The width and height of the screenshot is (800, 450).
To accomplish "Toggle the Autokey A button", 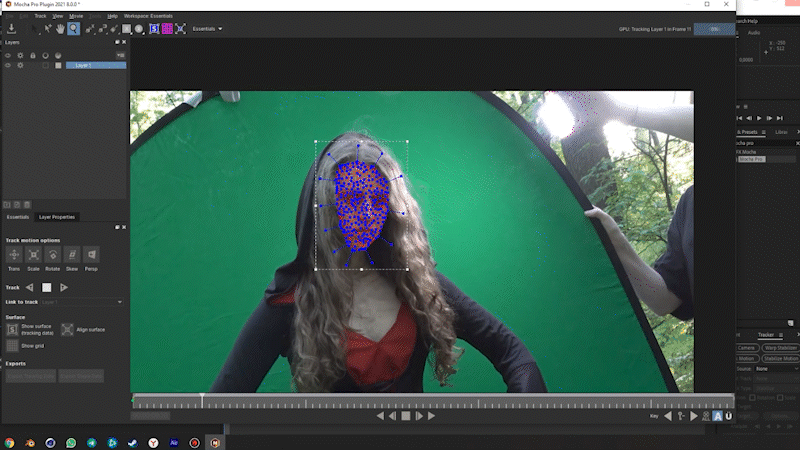I will click(x=717, y=416).
